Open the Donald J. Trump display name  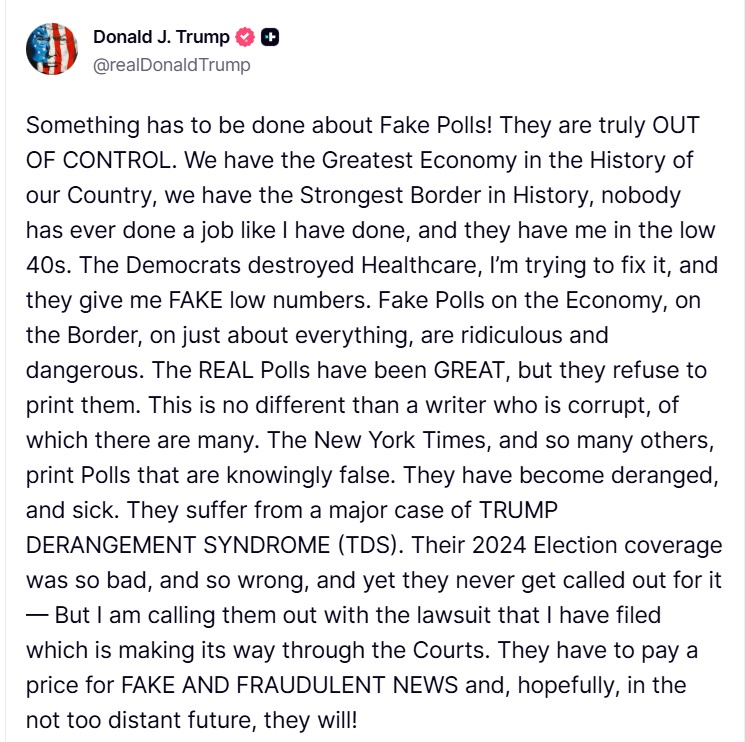click(161, 38)
